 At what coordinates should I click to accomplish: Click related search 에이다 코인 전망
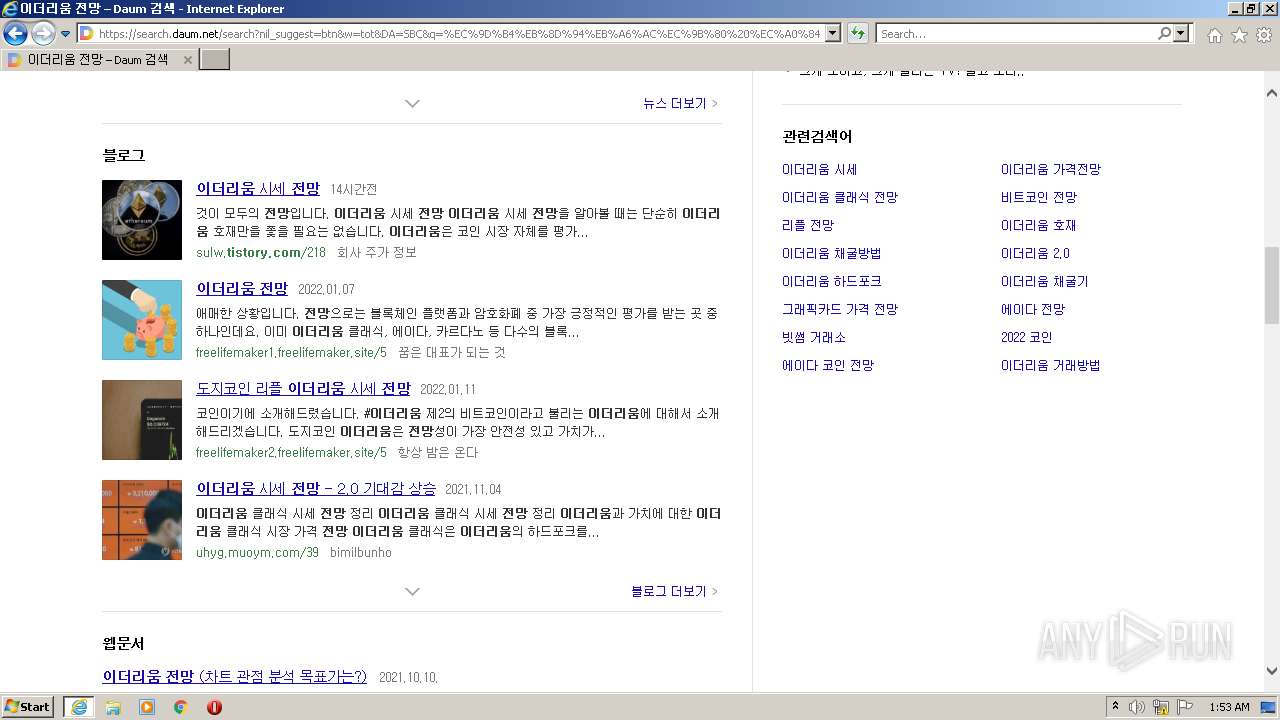pos(828,366)
